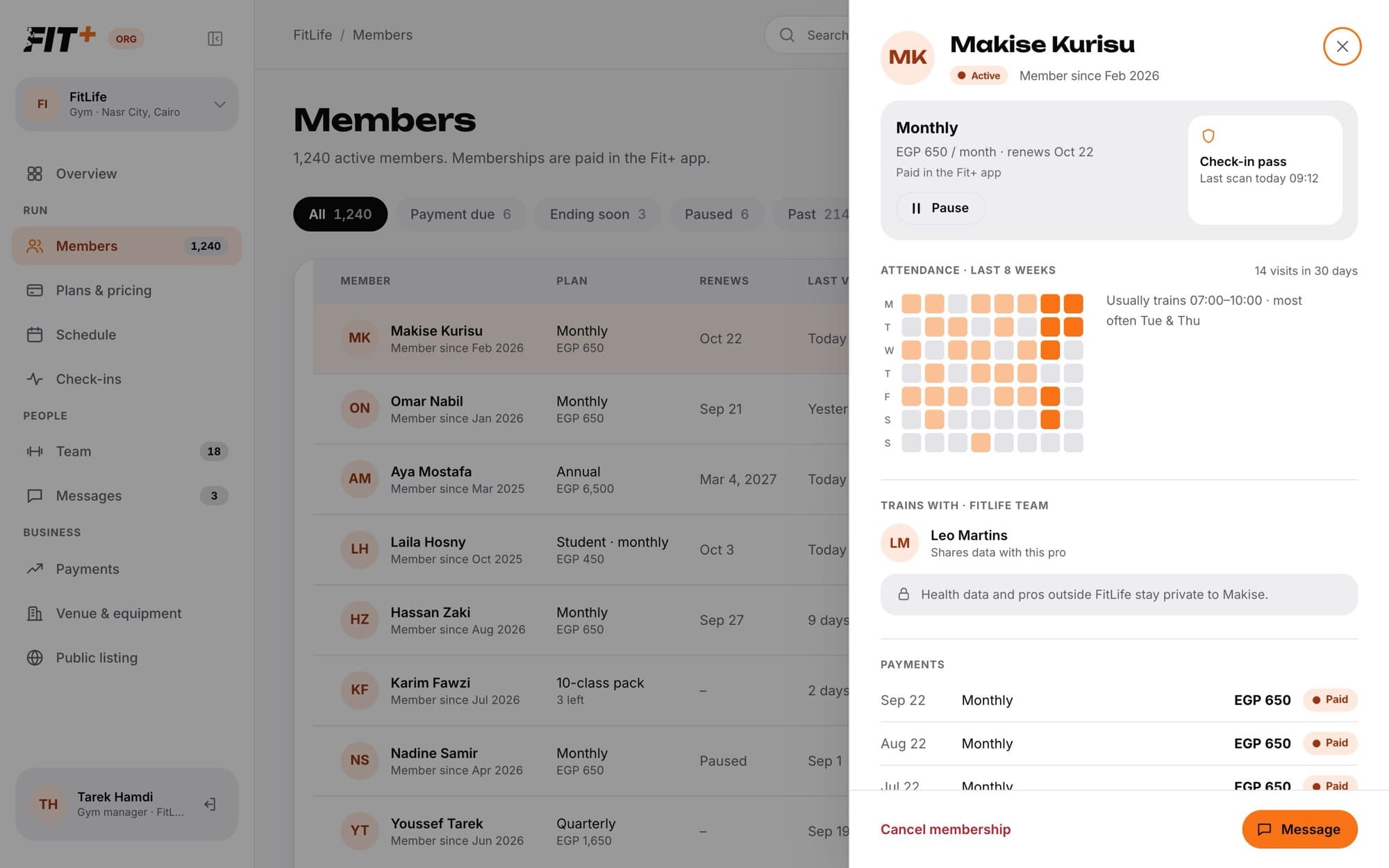Click the Fit+ logo
The width and height of the screenshot is (1389, 868).
coord(60,39)
